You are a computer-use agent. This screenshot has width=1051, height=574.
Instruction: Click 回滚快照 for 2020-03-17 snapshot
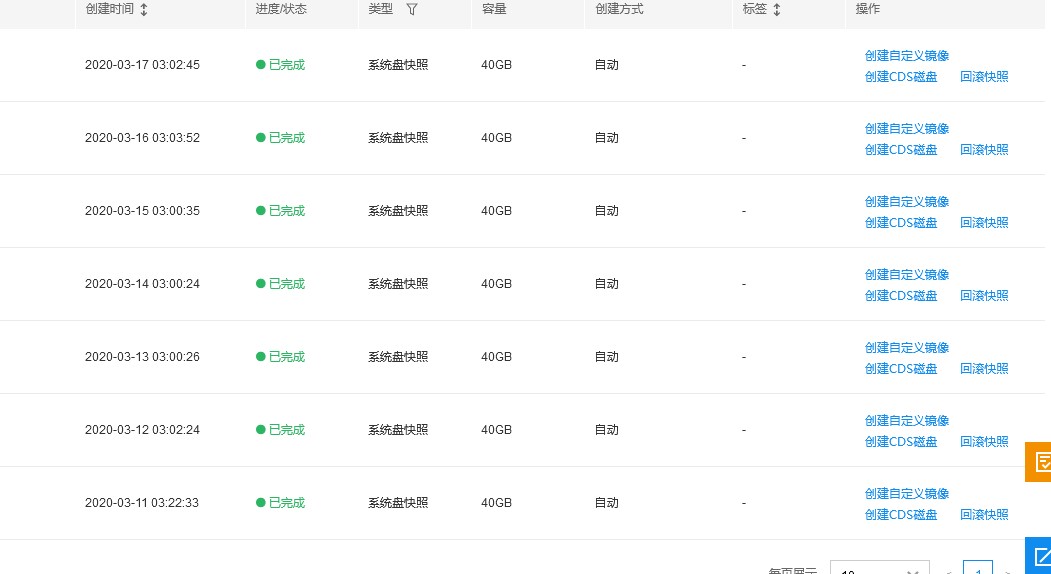pos(984,76)
